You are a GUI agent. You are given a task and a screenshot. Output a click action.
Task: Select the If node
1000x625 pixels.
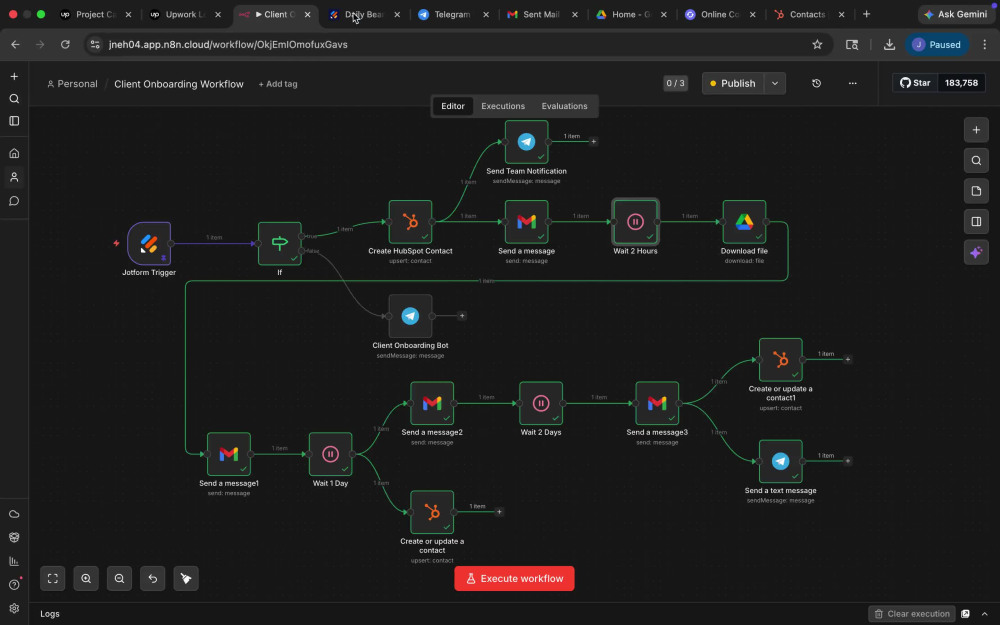(279, 243)
